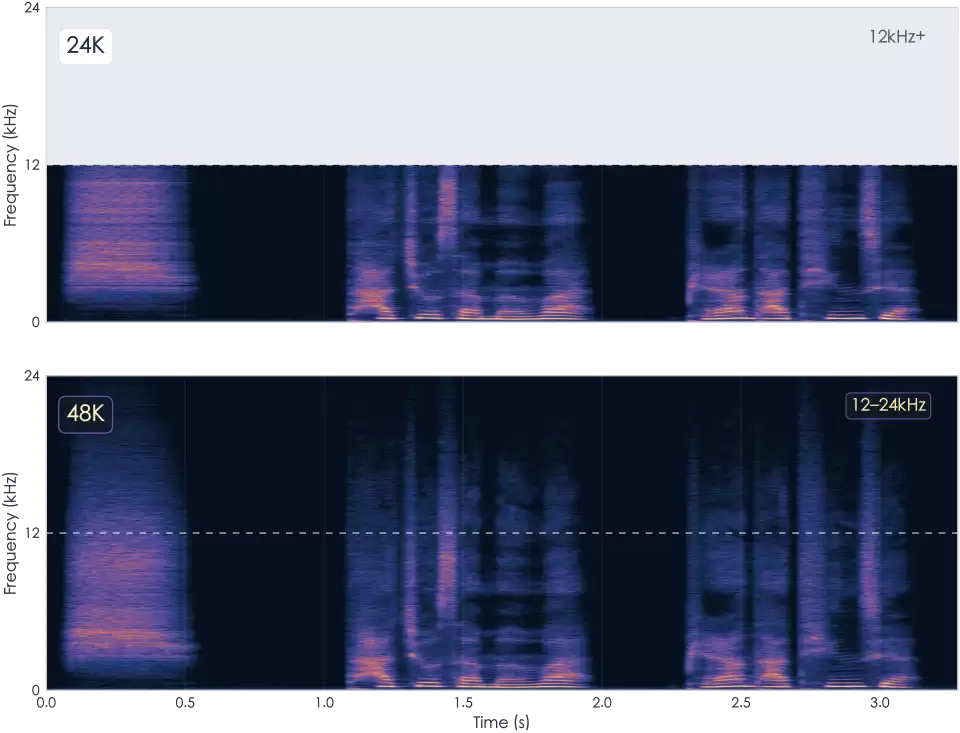Click the 24 frequency tick on 24K panel

pos(32,9)
